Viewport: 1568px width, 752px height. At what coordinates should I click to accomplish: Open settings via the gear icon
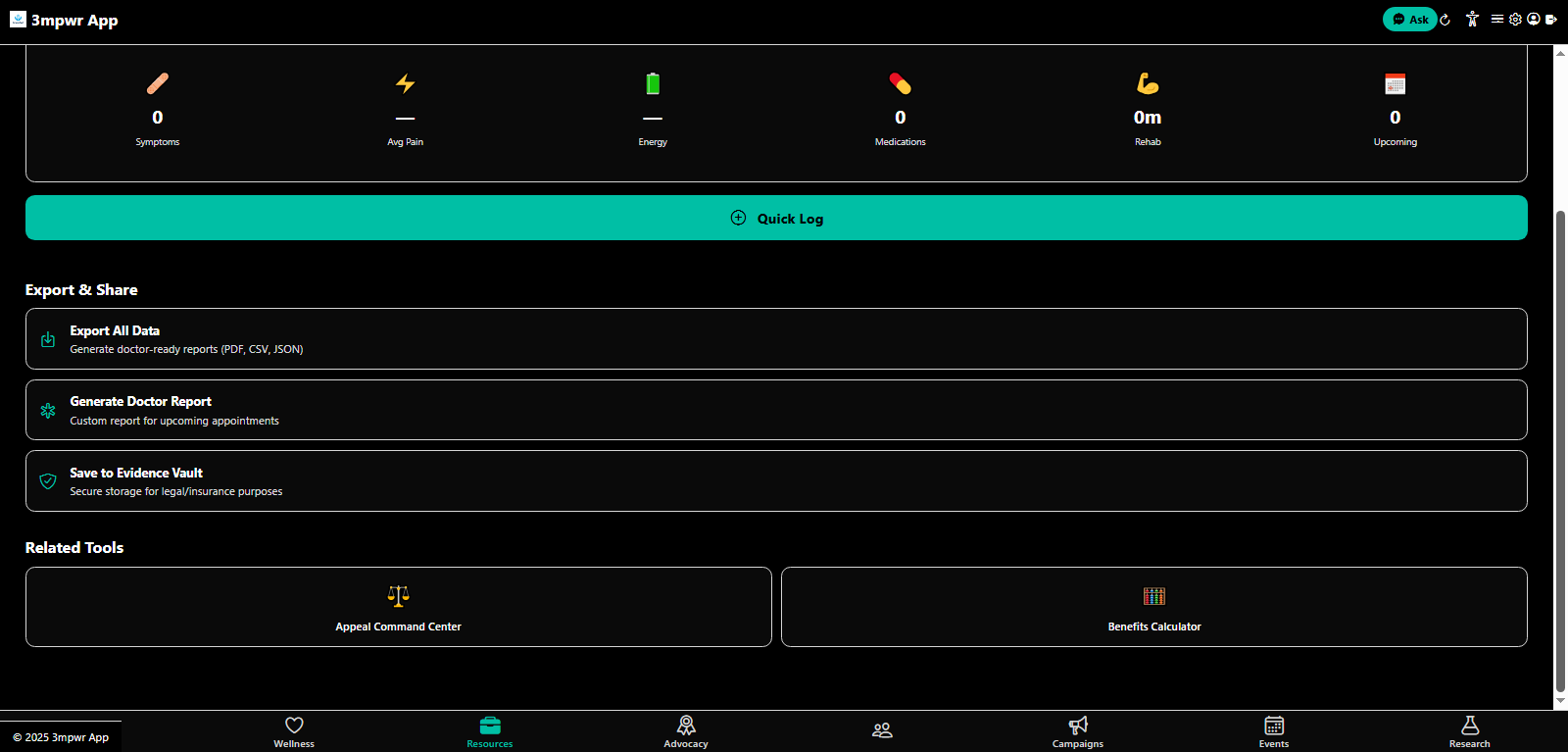click(x=1515, y=19)
